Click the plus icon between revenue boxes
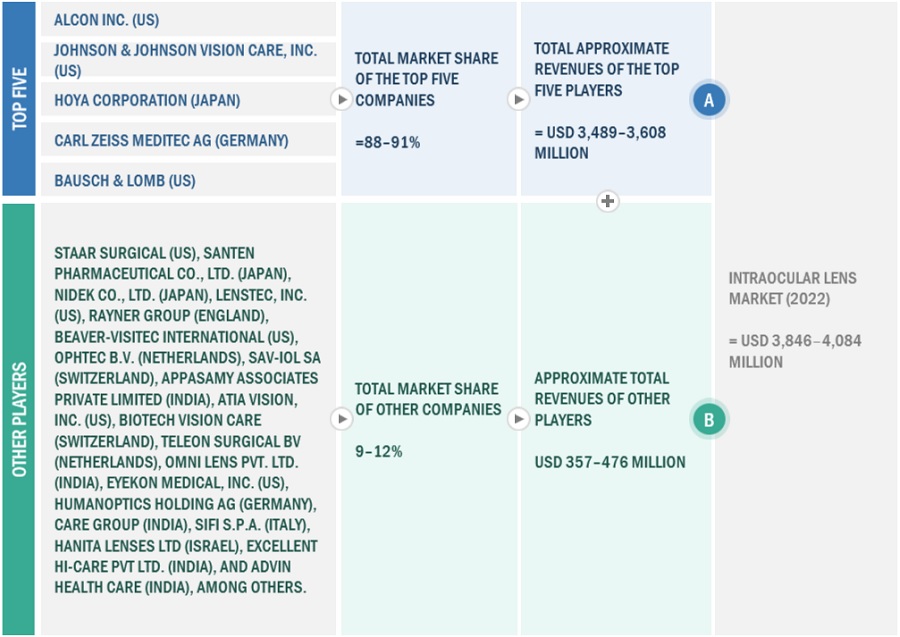The width and height of the screenshot is (900, 637). click(607, 201)
